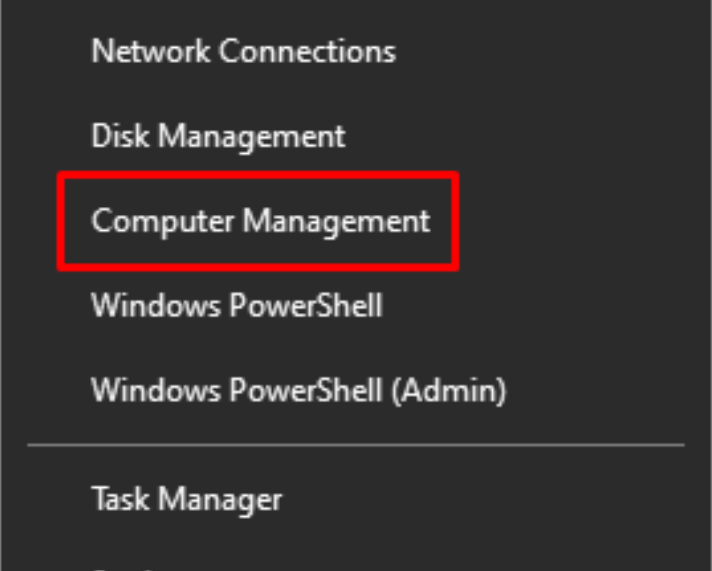Choose the first item under the separator line
The width and height of the screenshot is (712, 571).
(x=186, y=497)
